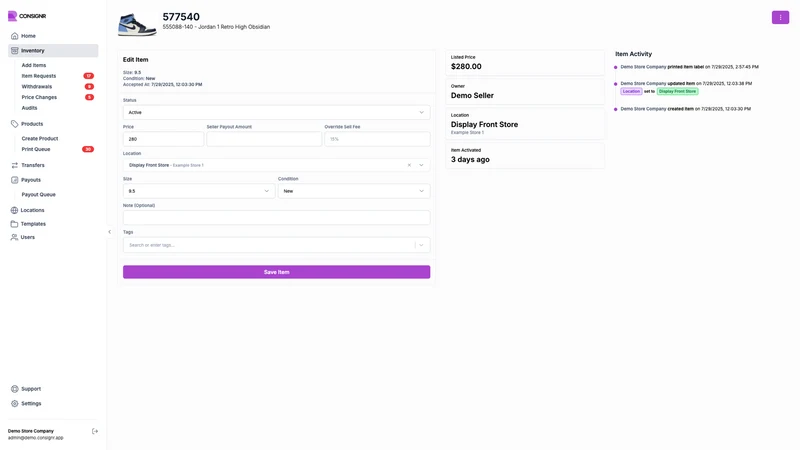Go to Item Requests
800x450 pixels.
(x=39, y=76)
